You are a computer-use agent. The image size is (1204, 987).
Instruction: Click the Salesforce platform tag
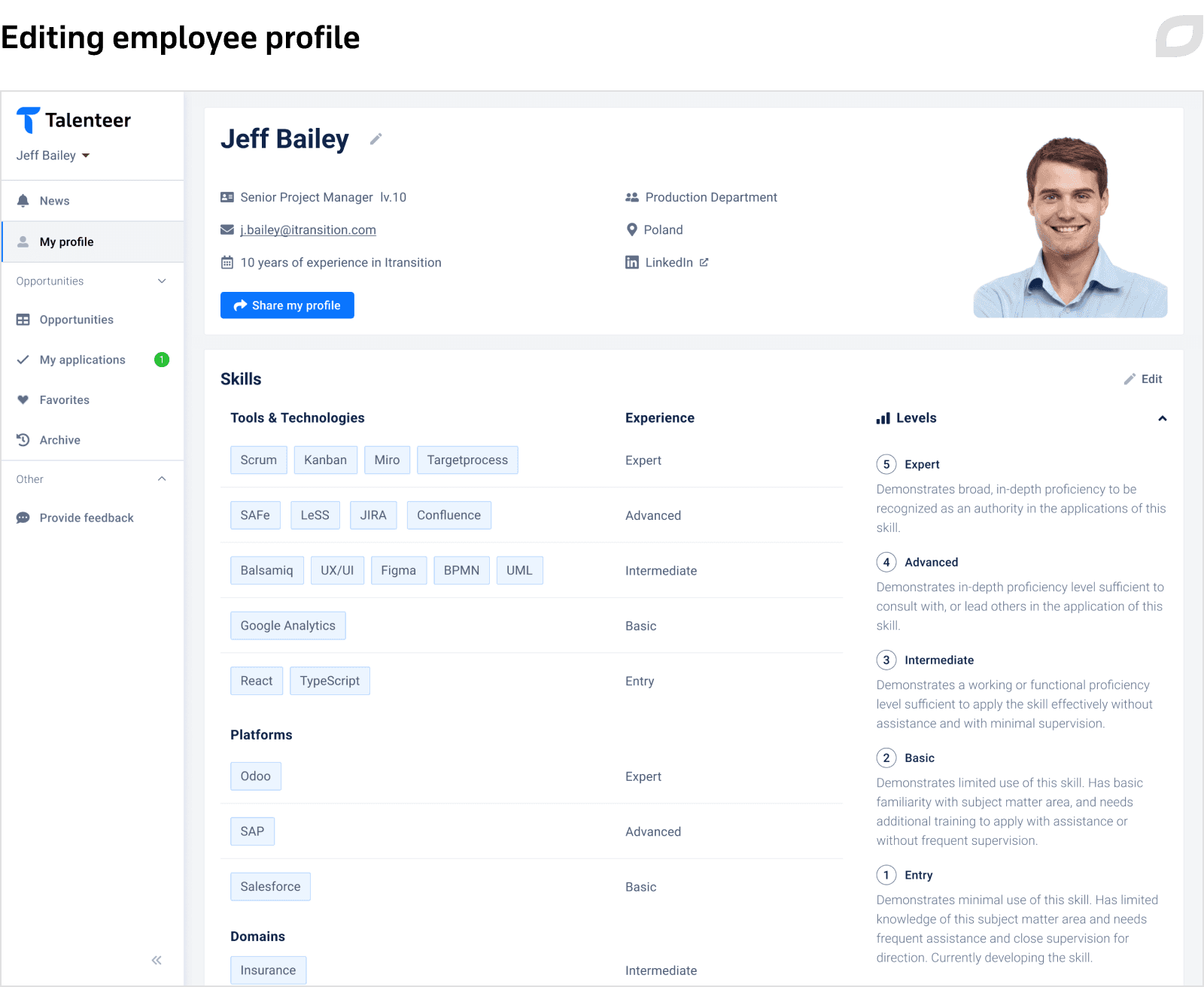tap(270, 887)
